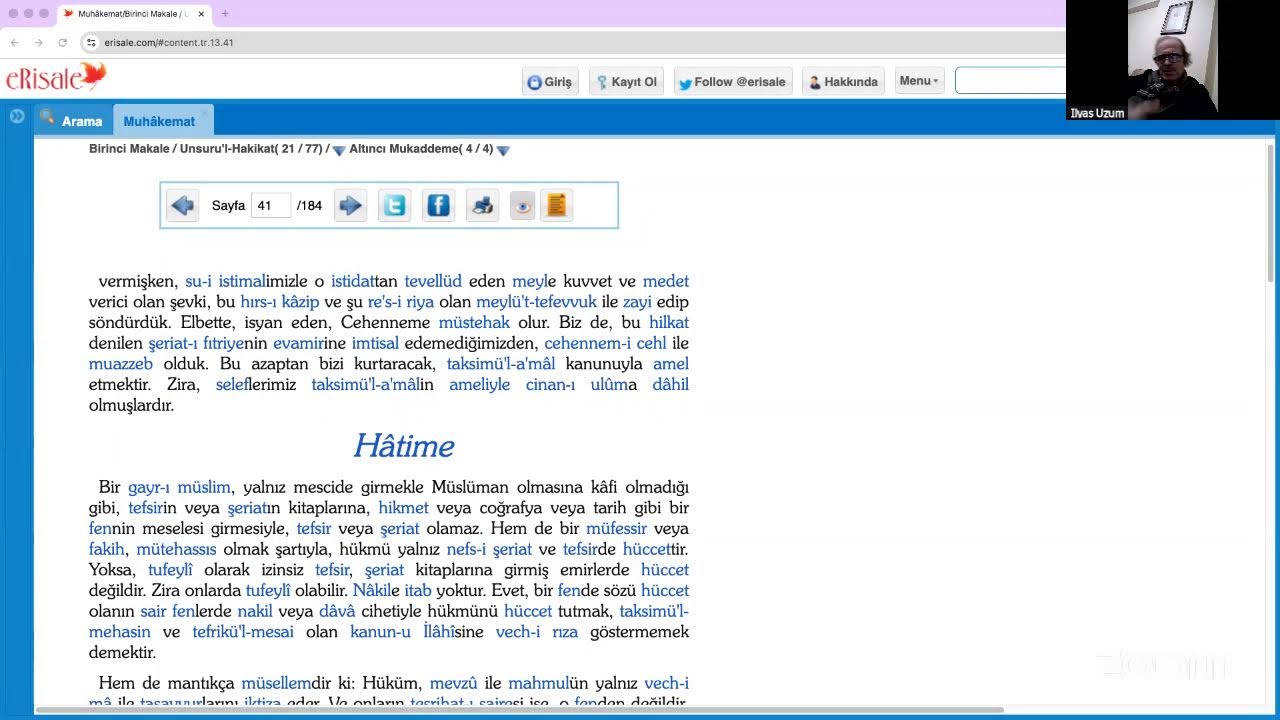This screenshot has width=1280, height=720.
Task: Close the Muhâkemat browser tab
Action: (201, 14)
